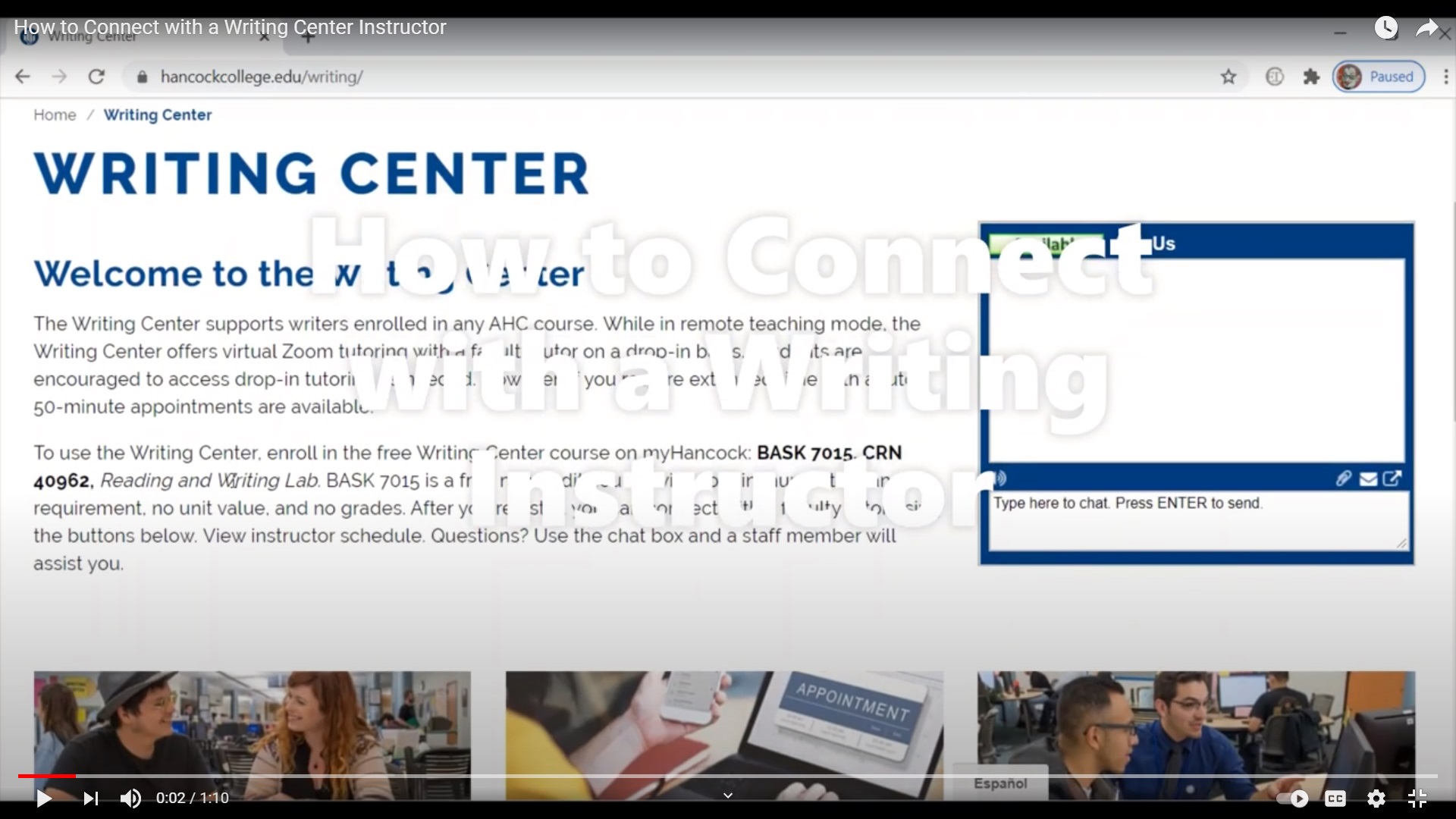The image size is (1456, 819).
Task: Click the video progress/seek bar
Action: tap(728, 774)
